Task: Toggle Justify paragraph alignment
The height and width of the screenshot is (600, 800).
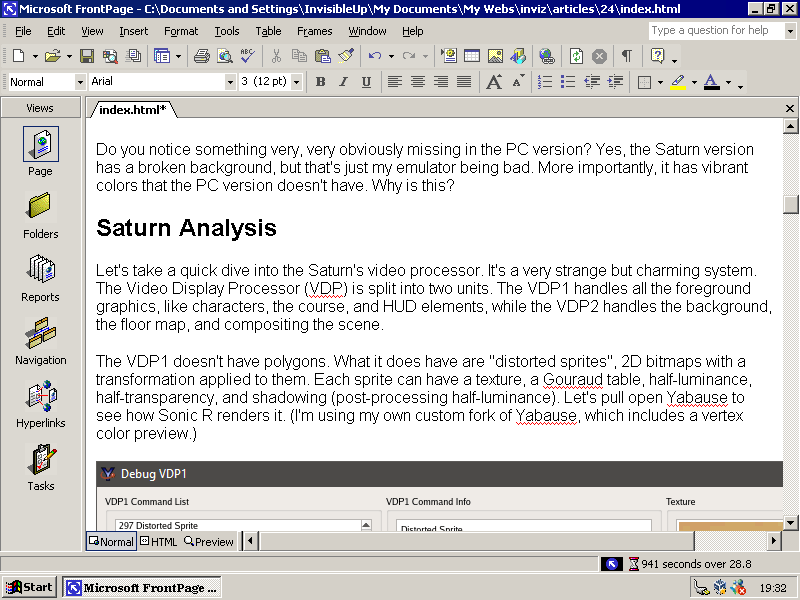Action: point(464,82)
